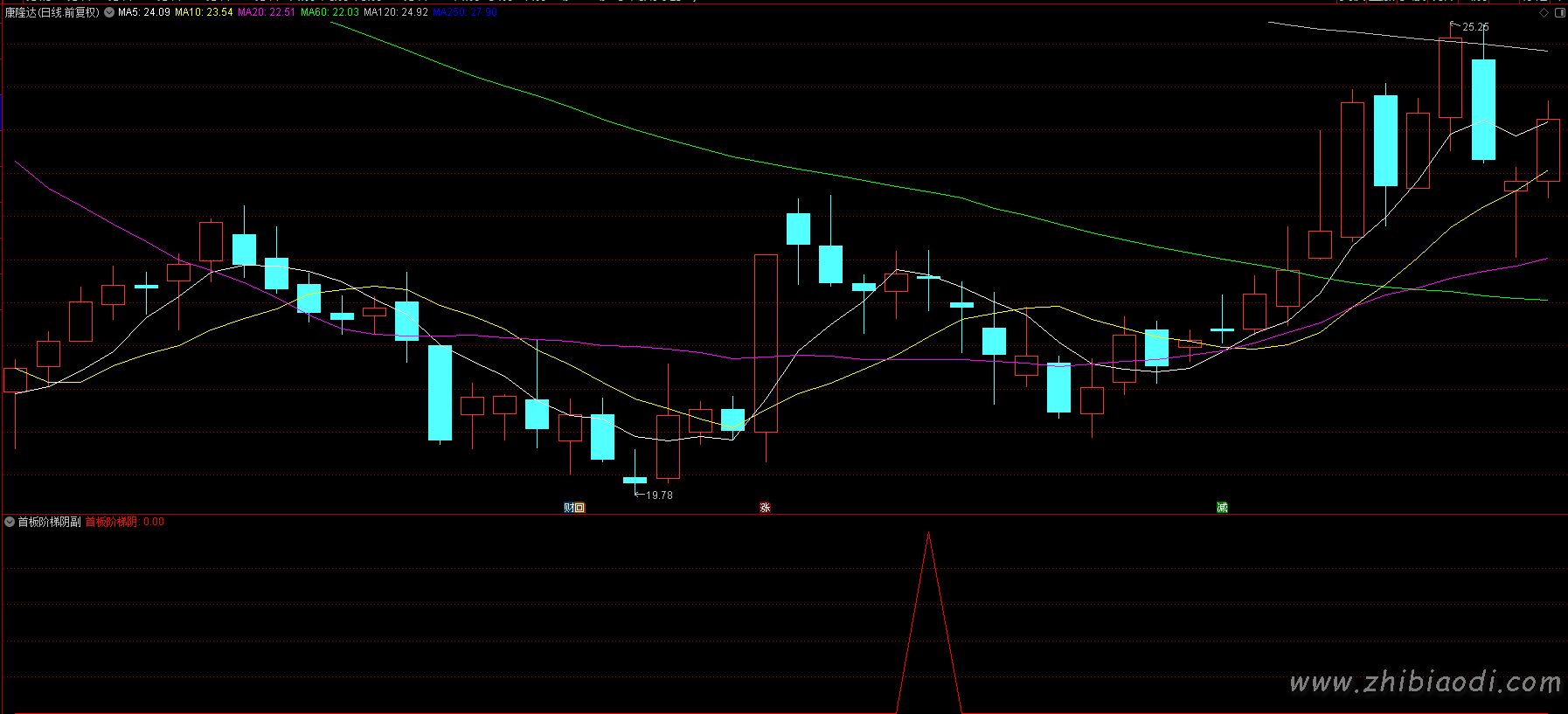
Task: Select the MA5 moving average label
Action: click(x=144, y=12)
